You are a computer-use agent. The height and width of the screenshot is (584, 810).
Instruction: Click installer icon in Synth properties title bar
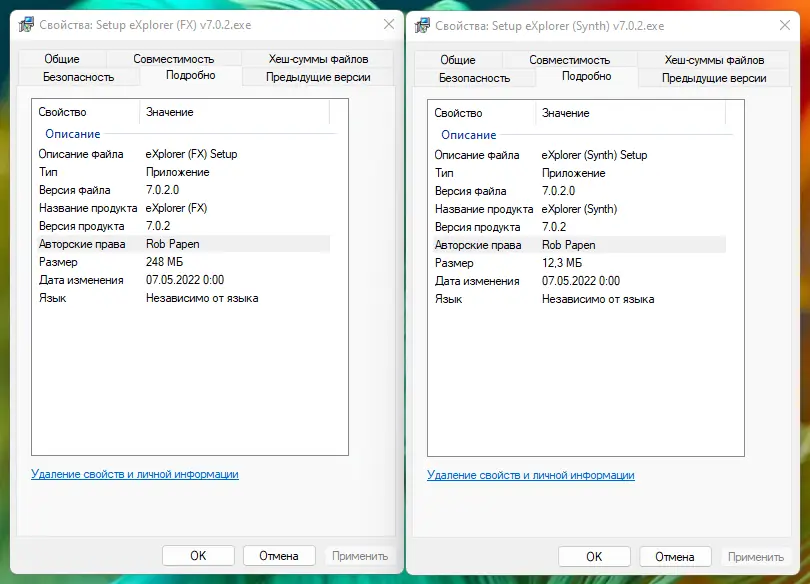coord(422,26)
